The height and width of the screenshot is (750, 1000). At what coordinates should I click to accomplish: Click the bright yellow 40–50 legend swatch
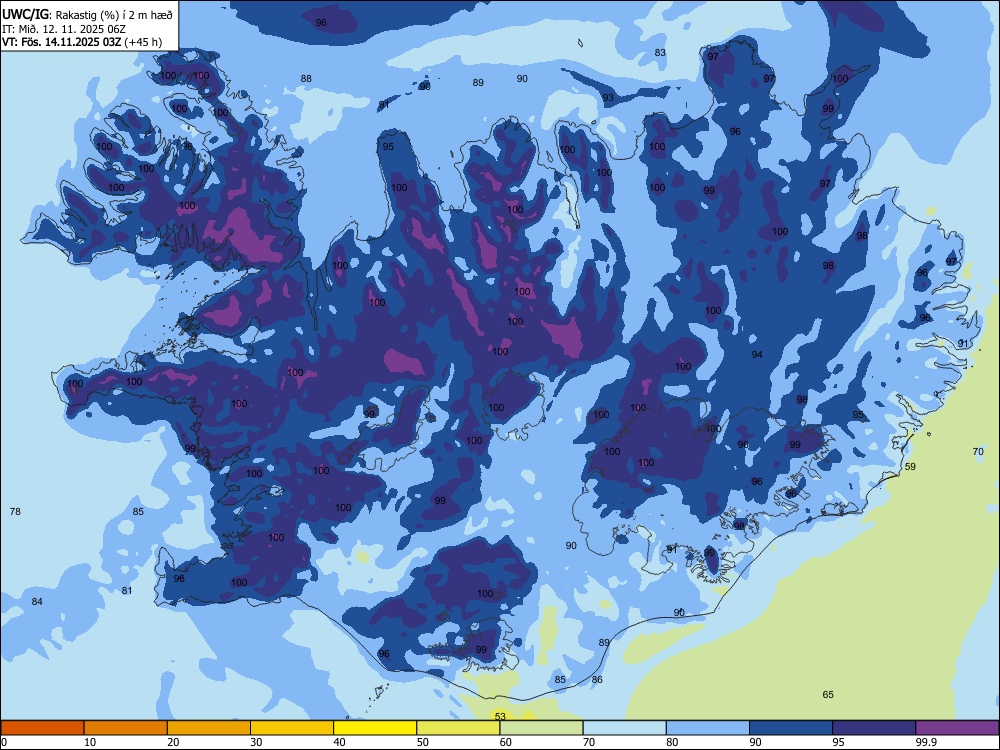coord(375,728)
